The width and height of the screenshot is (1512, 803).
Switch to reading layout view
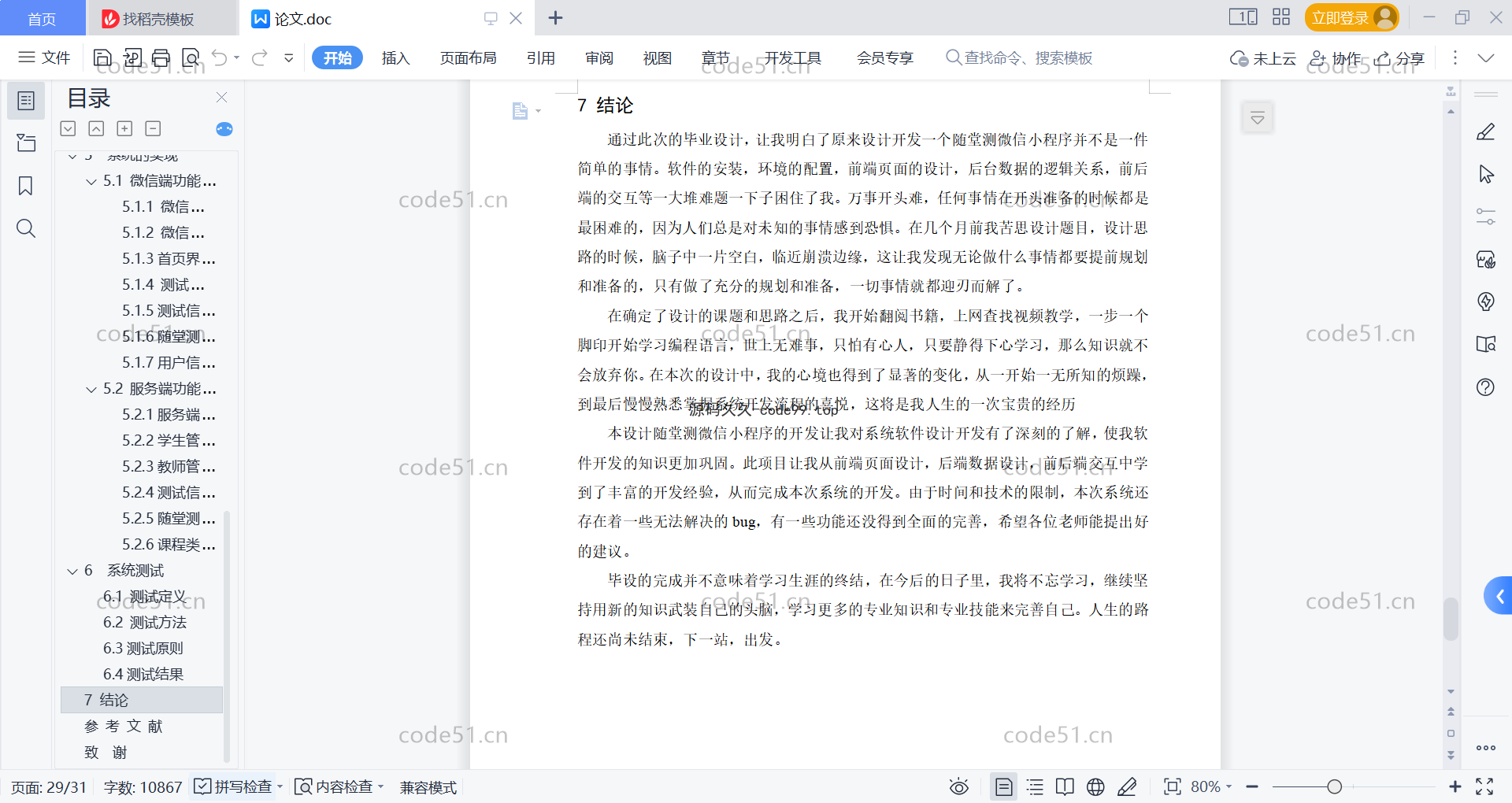click(x=1065, y=786)
